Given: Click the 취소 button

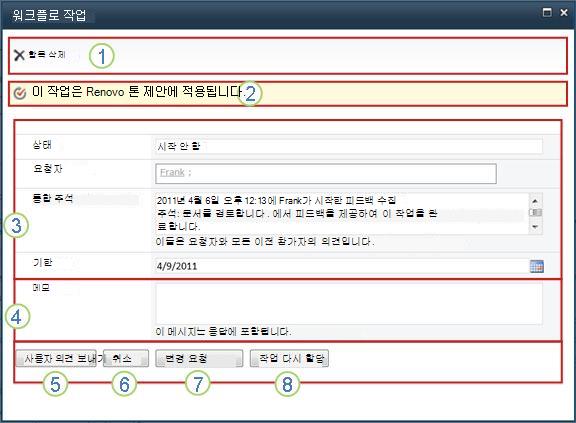Looking at the screenshot, I should tap(126, 358).
